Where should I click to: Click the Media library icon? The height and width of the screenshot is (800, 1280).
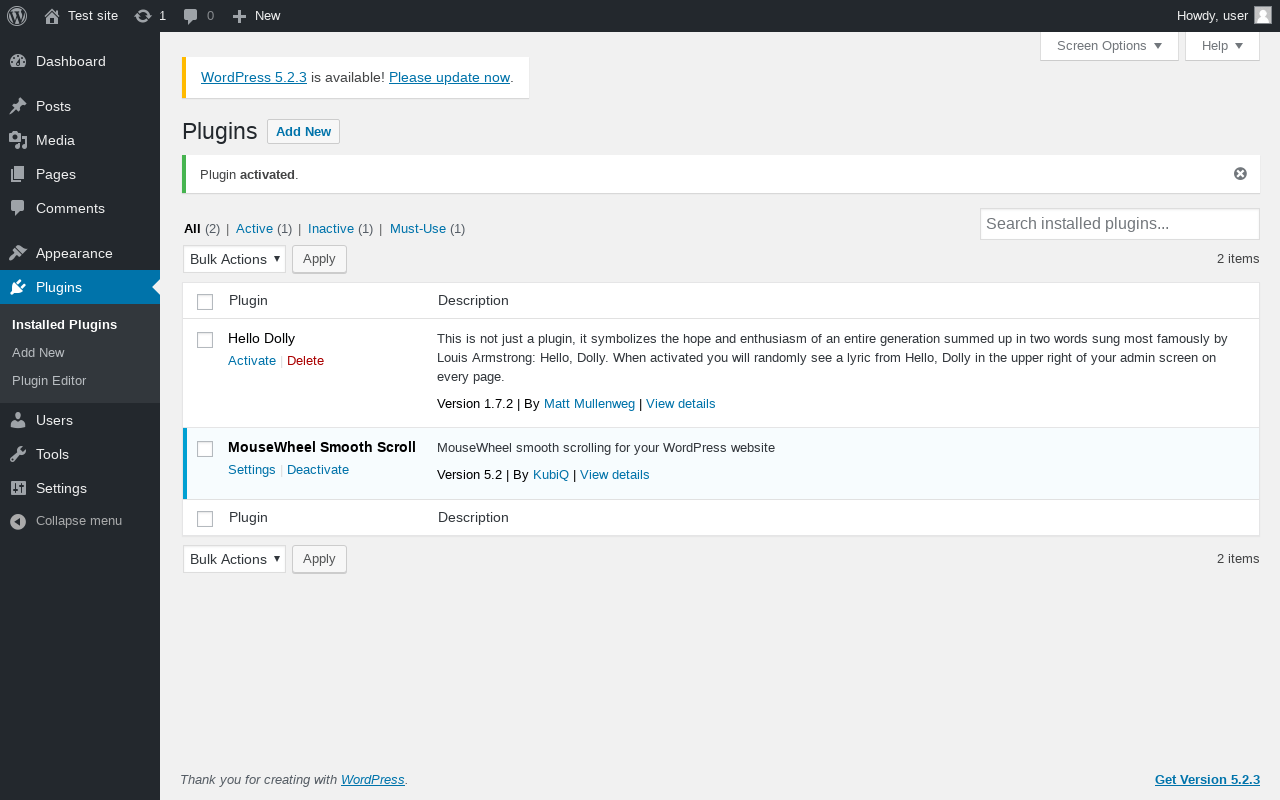pos(18,140)
